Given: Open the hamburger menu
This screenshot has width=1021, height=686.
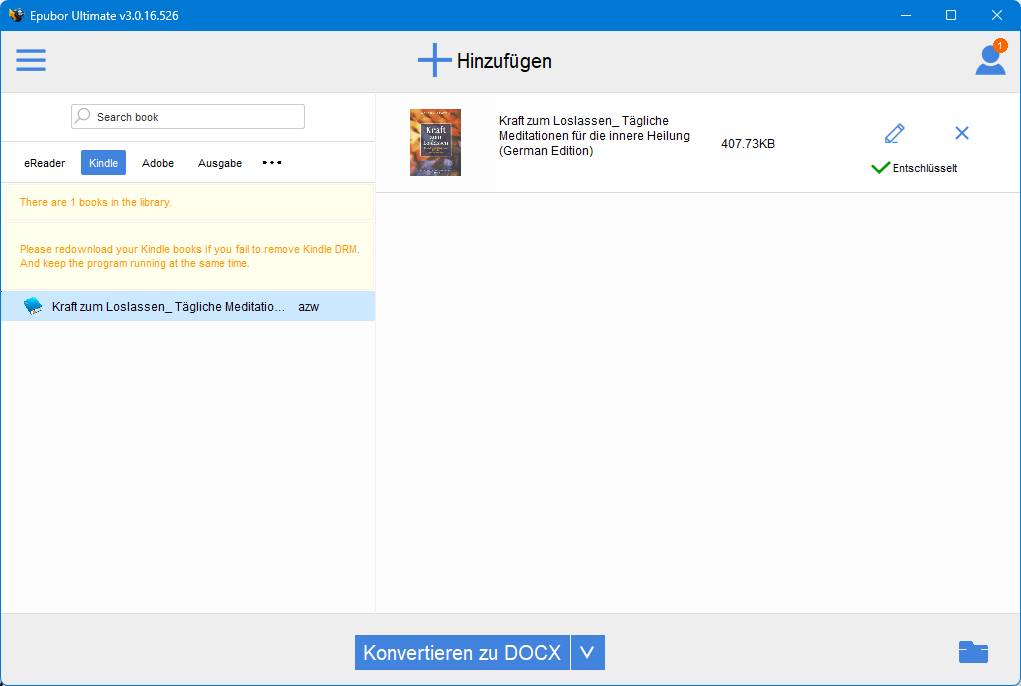Looking at the screenshot, I should pos(30,60).
